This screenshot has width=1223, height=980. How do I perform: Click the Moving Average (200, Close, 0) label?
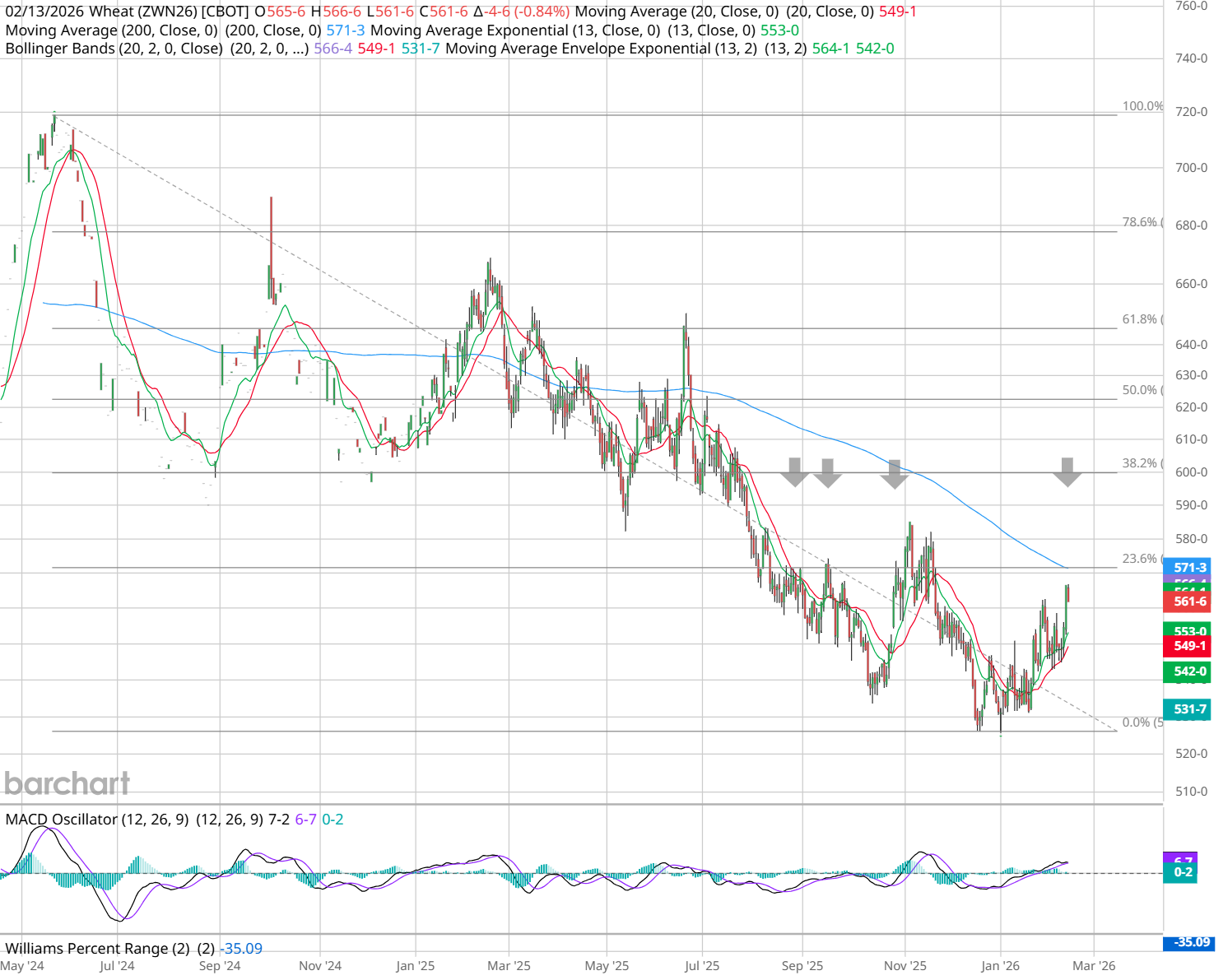click(111, 30)
